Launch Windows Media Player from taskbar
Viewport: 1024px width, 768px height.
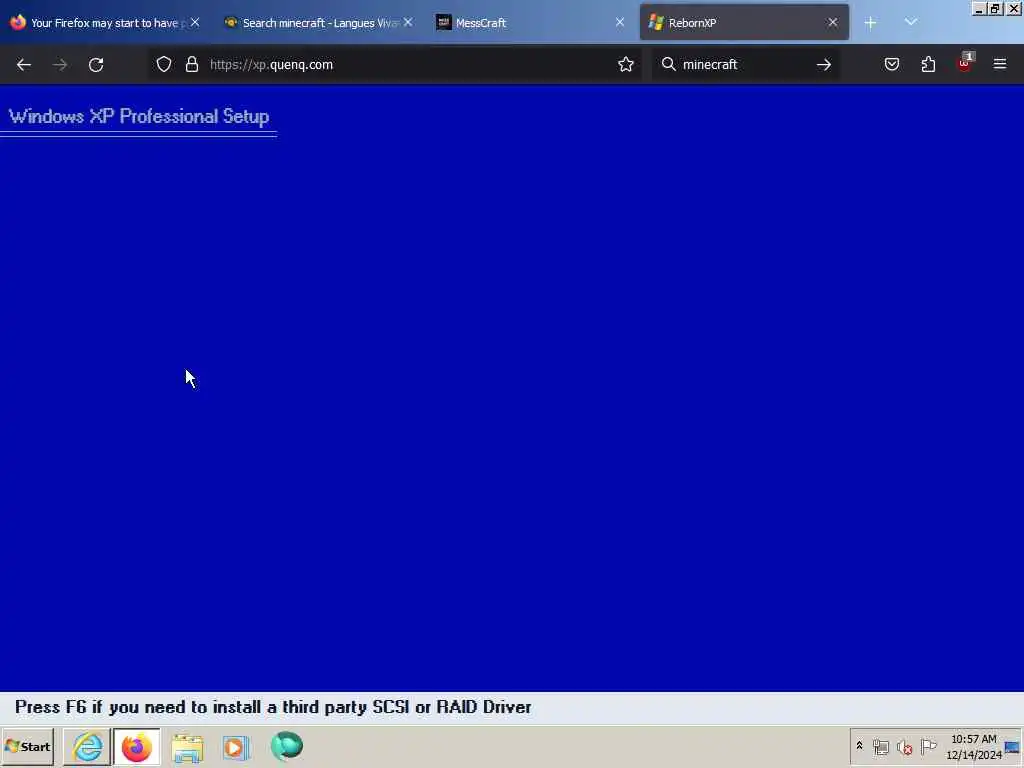236,746
